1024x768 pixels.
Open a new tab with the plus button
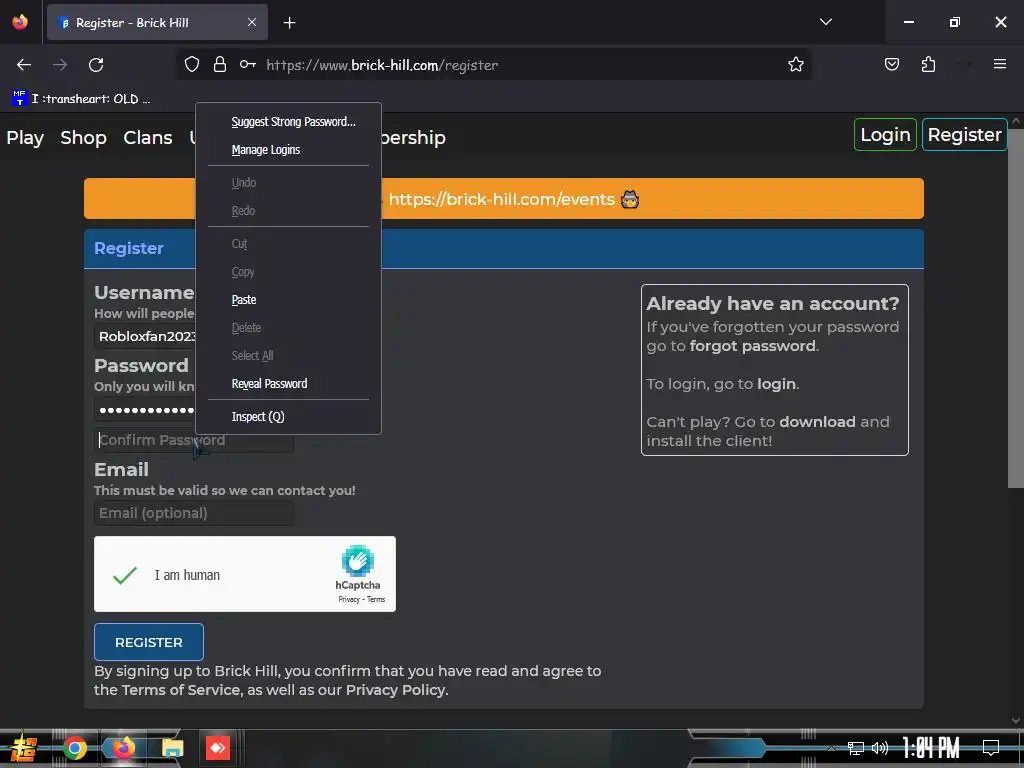(x=289, y=23)
